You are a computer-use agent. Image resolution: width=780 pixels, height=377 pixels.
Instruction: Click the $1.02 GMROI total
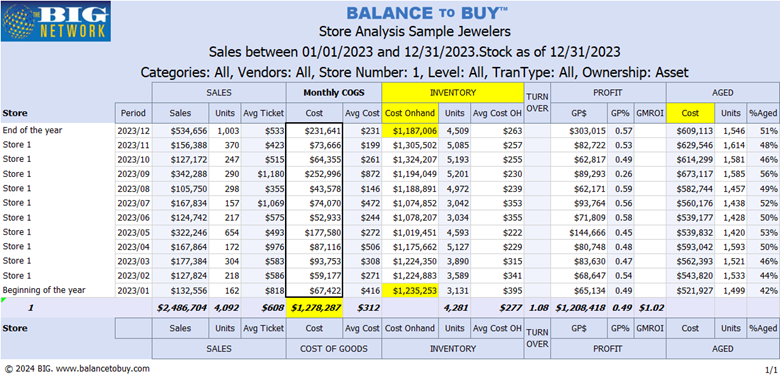tap(651, 308)
